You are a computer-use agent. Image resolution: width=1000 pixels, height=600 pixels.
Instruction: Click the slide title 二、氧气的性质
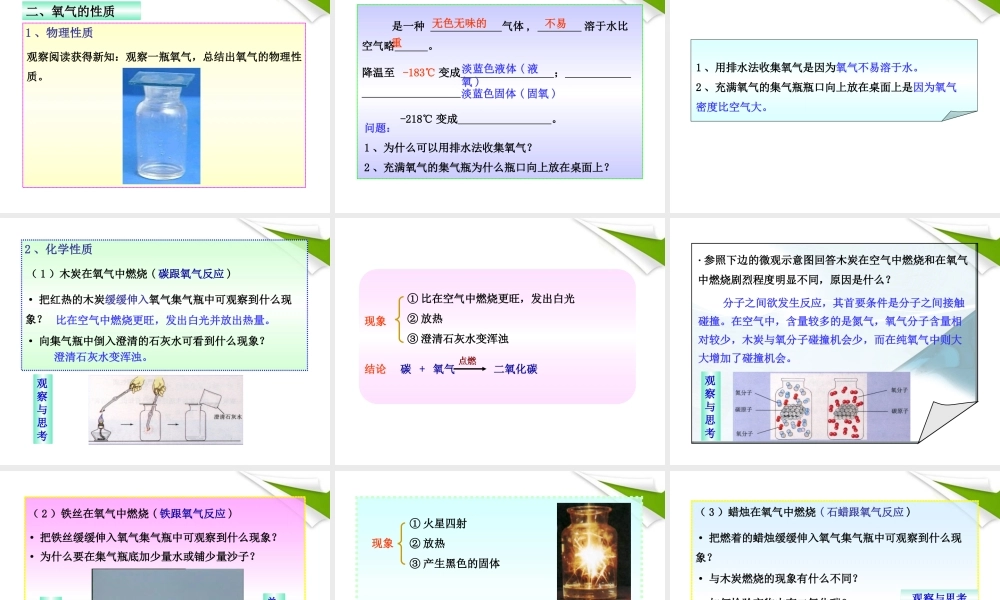tap(70, 9)
